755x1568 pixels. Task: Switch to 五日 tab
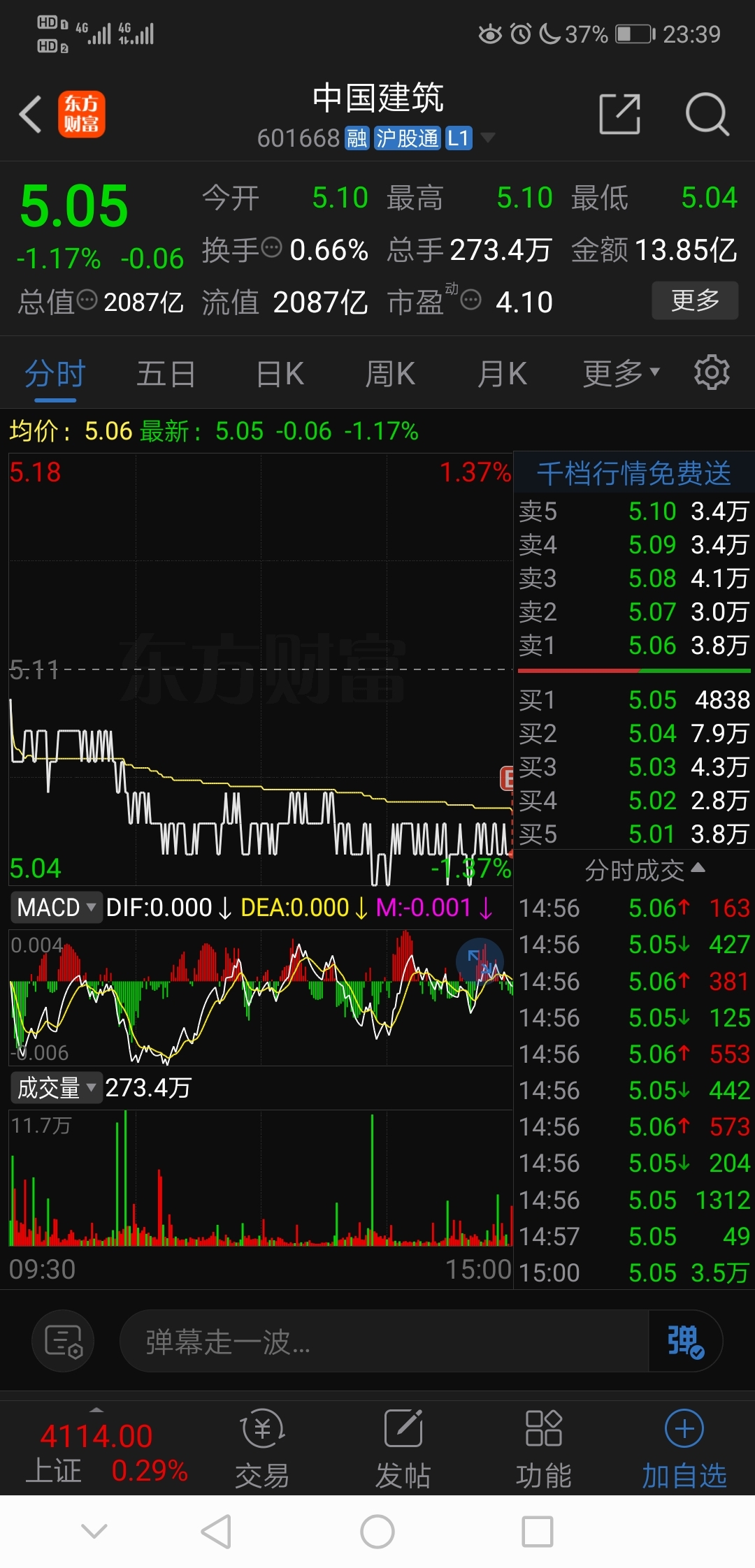pos(166,373)
